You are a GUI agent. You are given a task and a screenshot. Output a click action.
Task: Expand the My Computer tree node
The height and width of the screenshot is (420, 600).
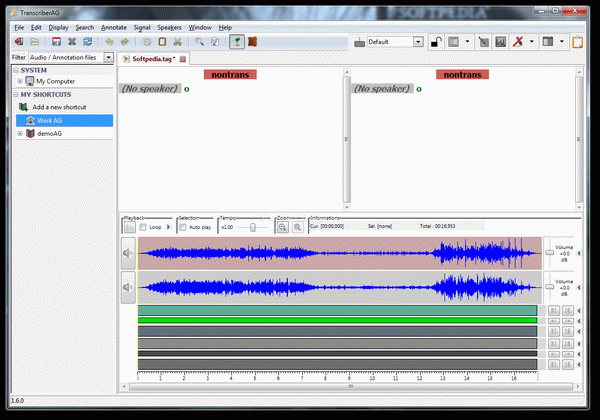point(20,81)
